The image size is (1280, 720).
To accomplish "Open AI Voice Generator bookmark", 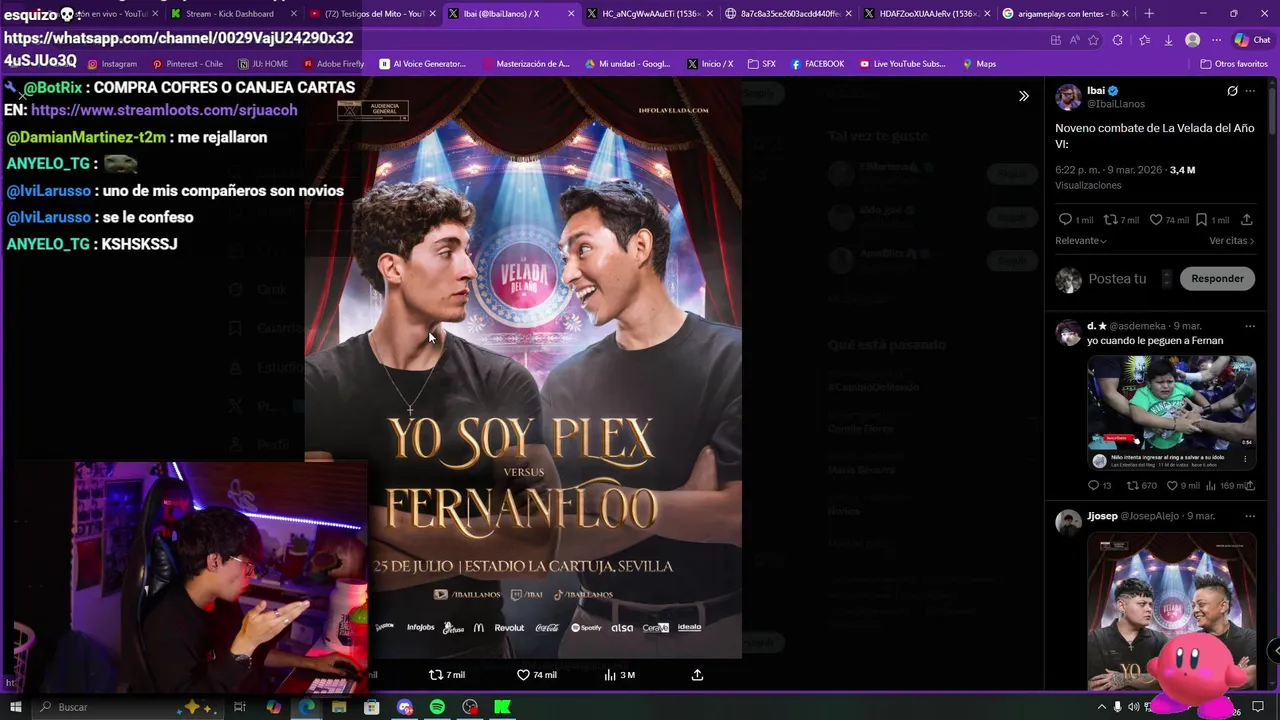I will pos(422,64).
